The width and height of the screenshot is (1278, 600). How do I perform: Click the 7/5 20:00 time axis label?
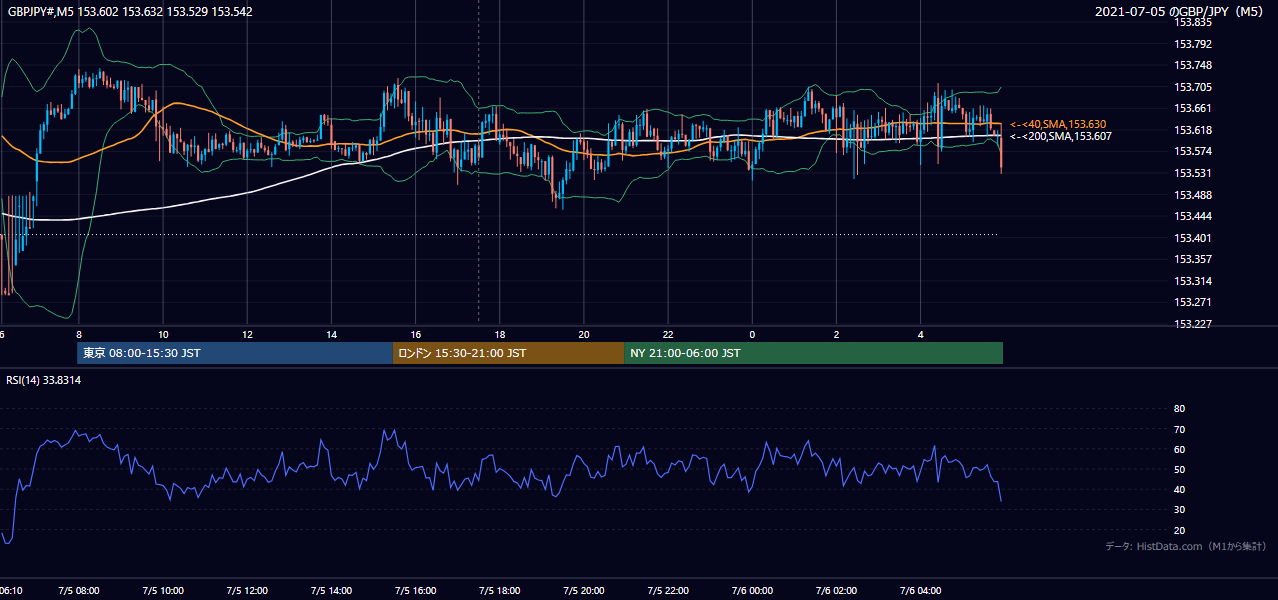click(x=584, y=590)
